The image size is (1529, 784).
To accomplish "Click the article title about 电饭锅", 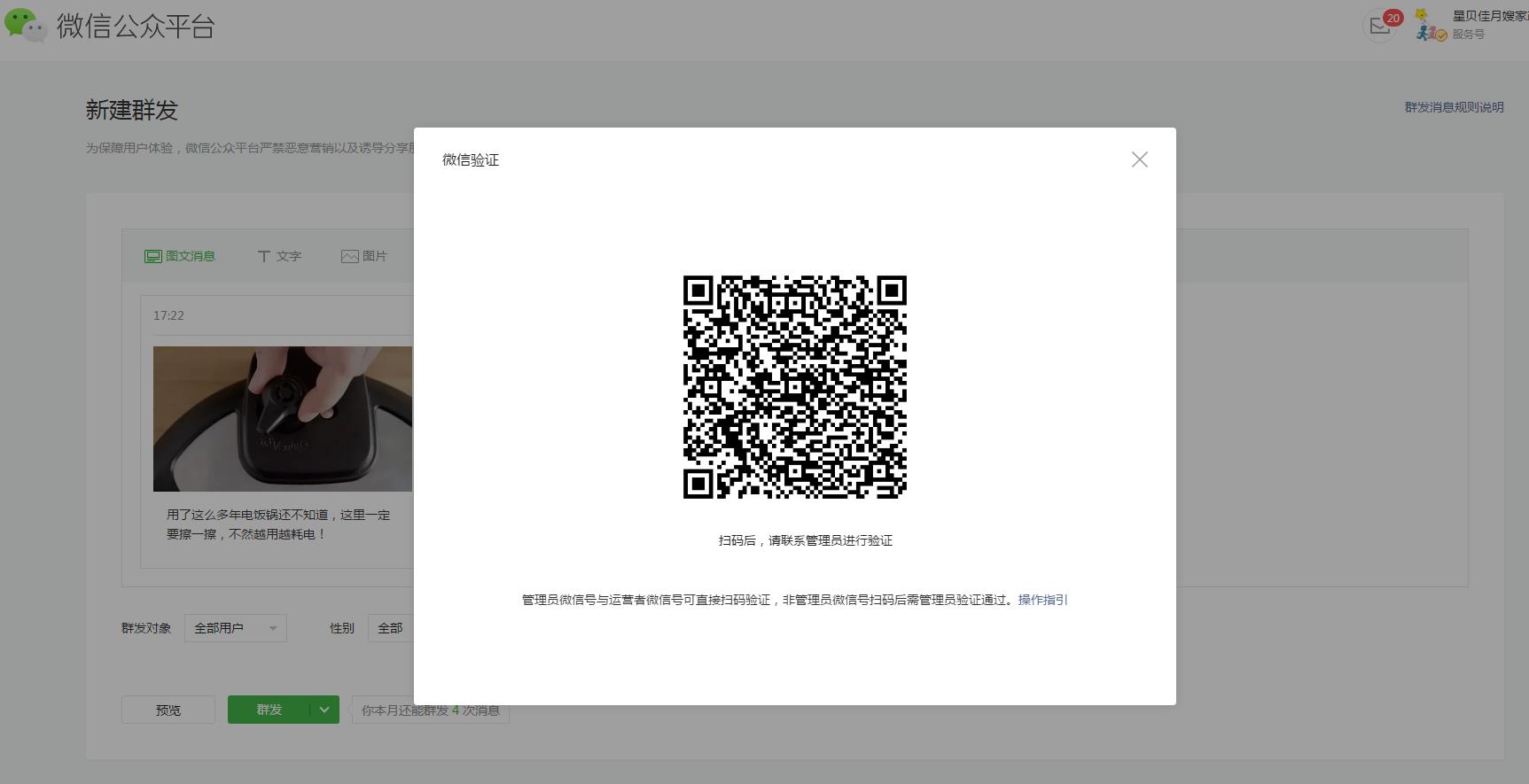I will pos(278,524).
